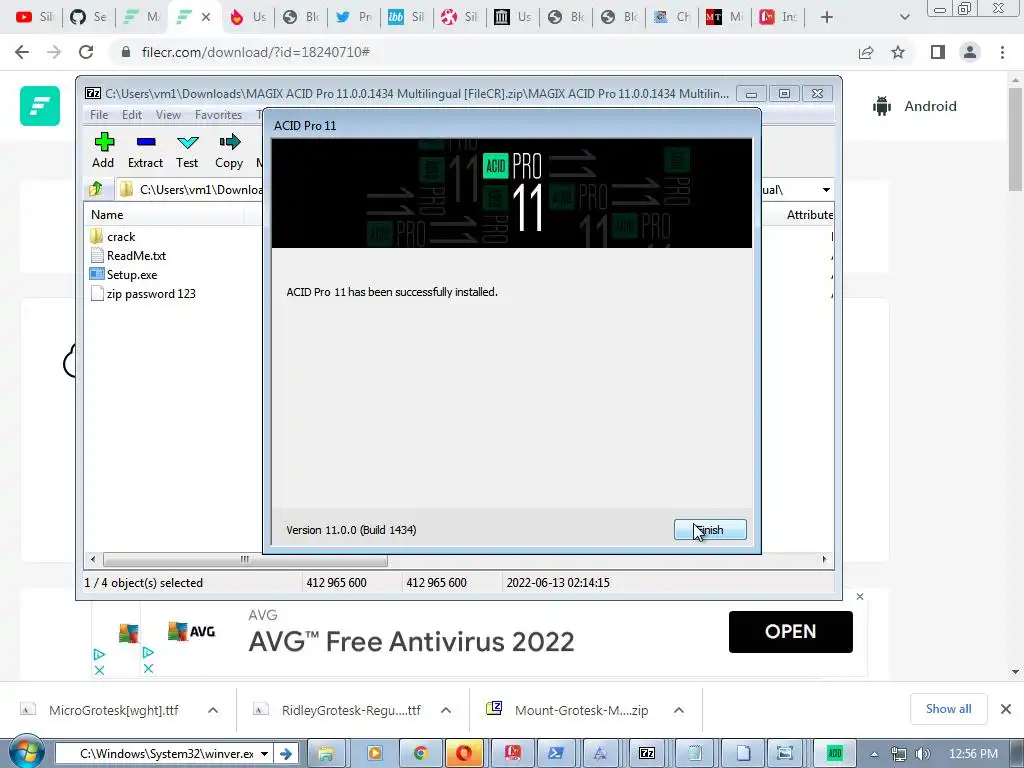Open the View menu in 7-Zip

(x=168, y=115)
